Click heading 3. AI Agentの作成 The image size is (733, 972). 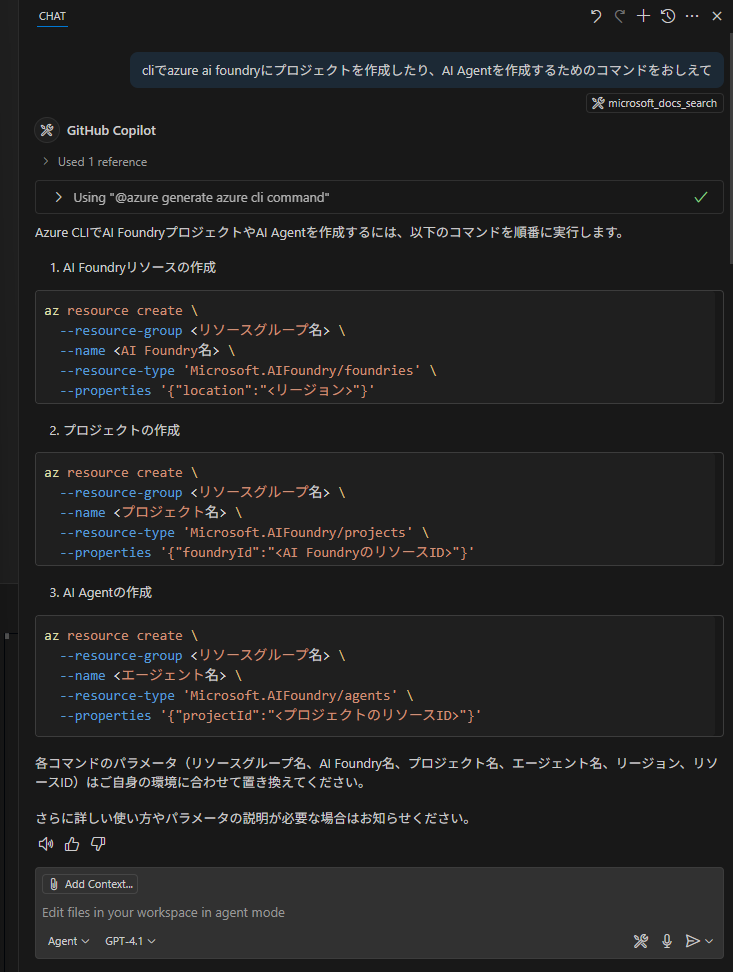point(100,593)
